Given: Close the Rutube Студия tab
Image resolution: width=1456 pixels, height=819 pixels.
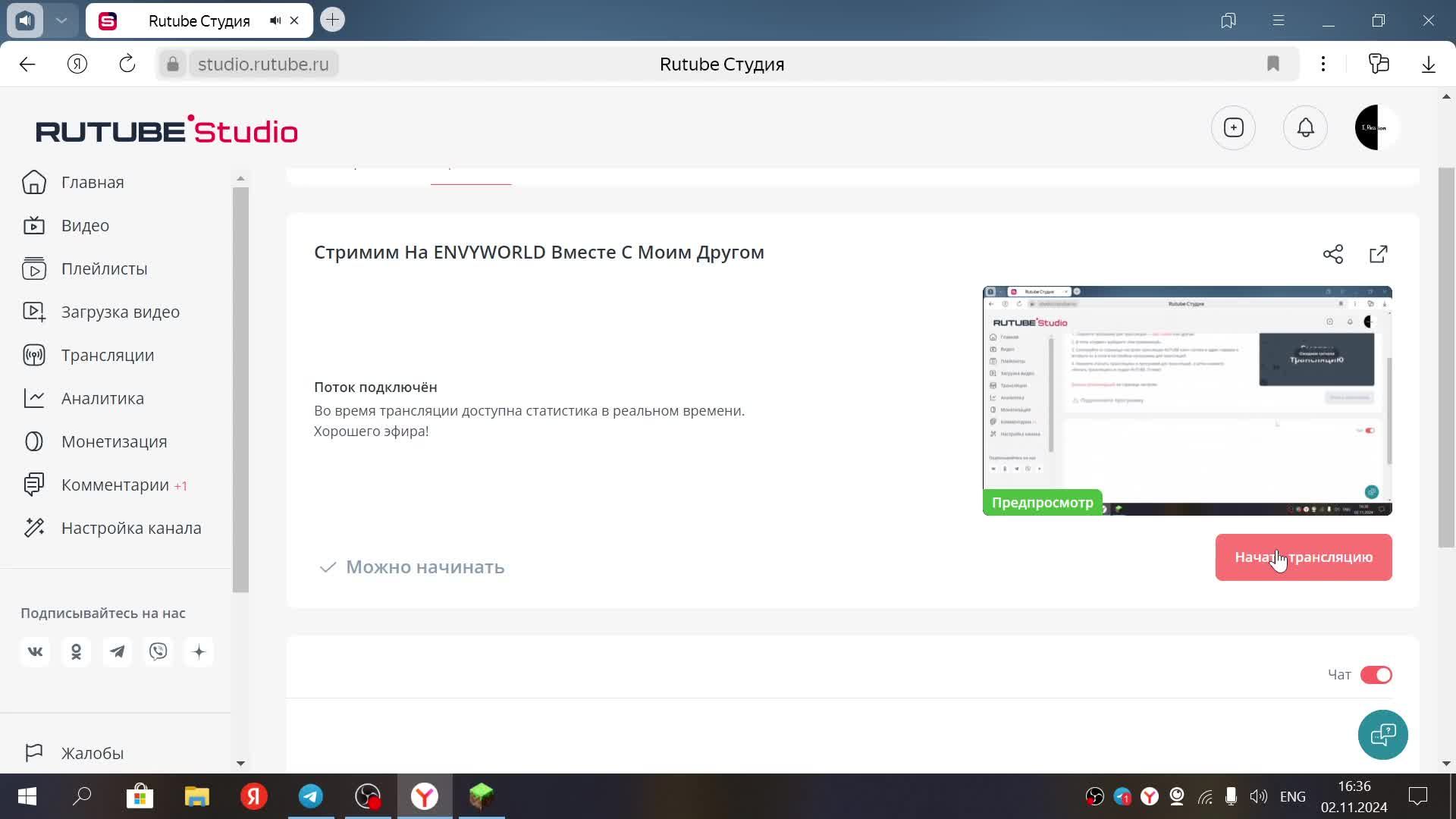Looking at the screenshot, I should [295, 21].
